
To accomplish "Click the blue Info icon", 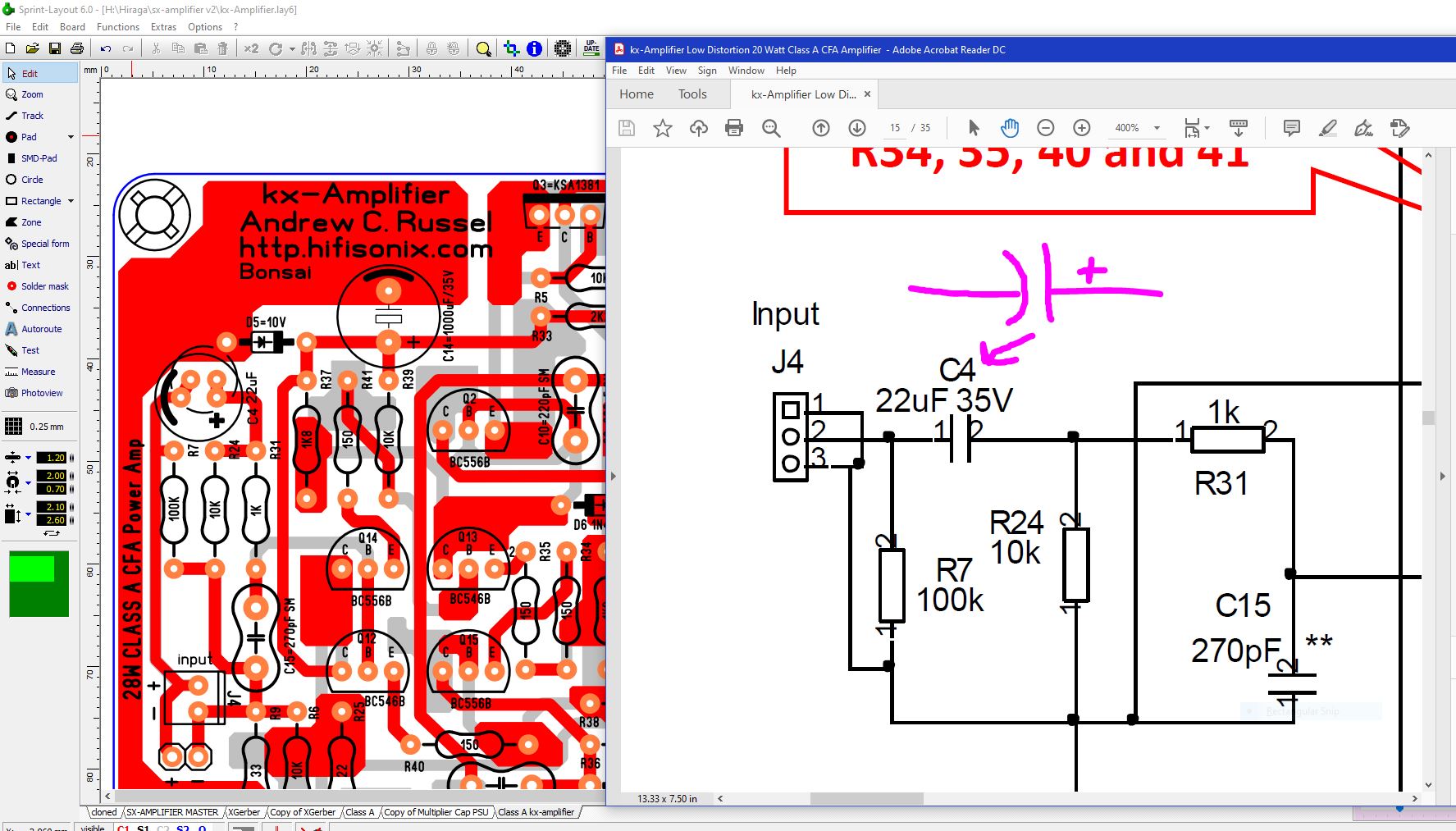I will 534,48.
